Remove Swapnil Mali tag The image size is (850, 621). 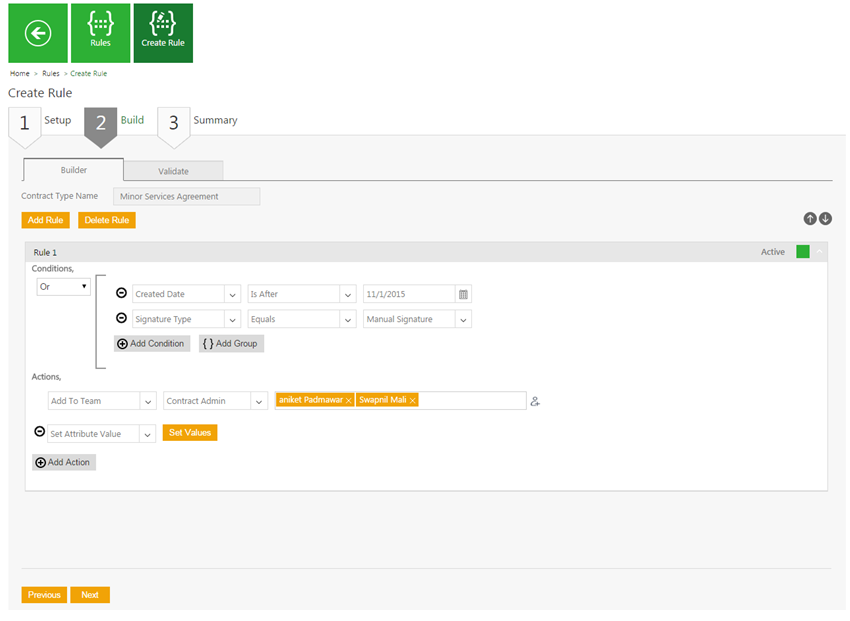coord(413,400)
